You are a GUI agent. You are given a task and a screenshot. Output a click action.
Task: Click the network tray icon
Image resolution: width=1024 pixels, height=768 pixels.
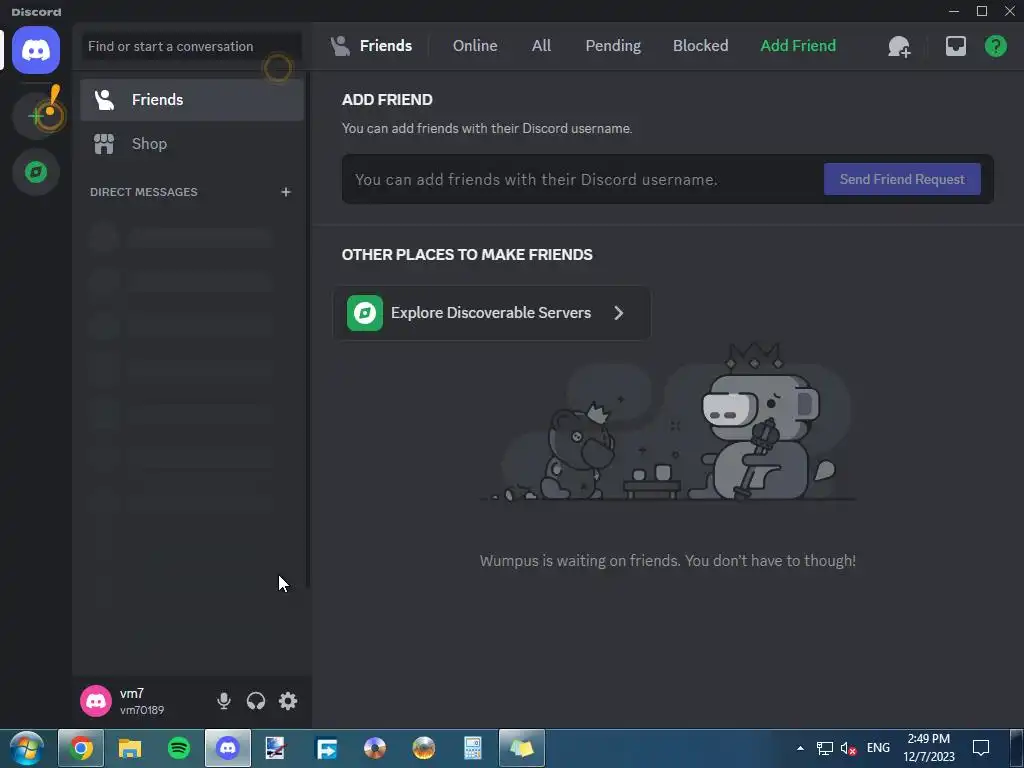[825, 748]
